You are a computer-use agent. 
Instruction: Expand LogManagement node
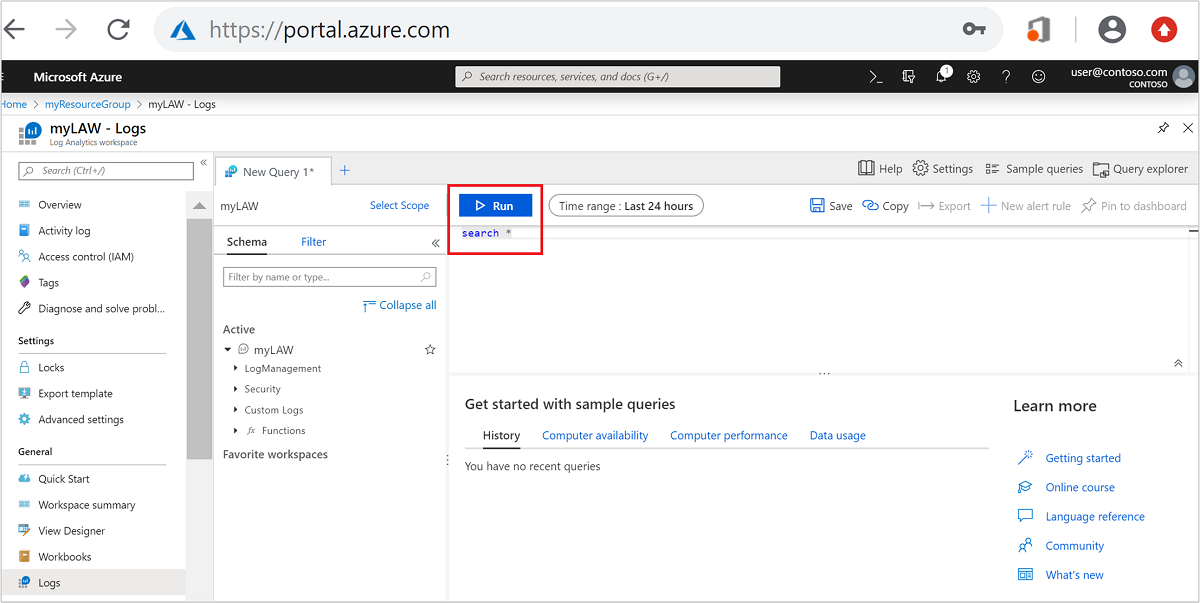236,368
